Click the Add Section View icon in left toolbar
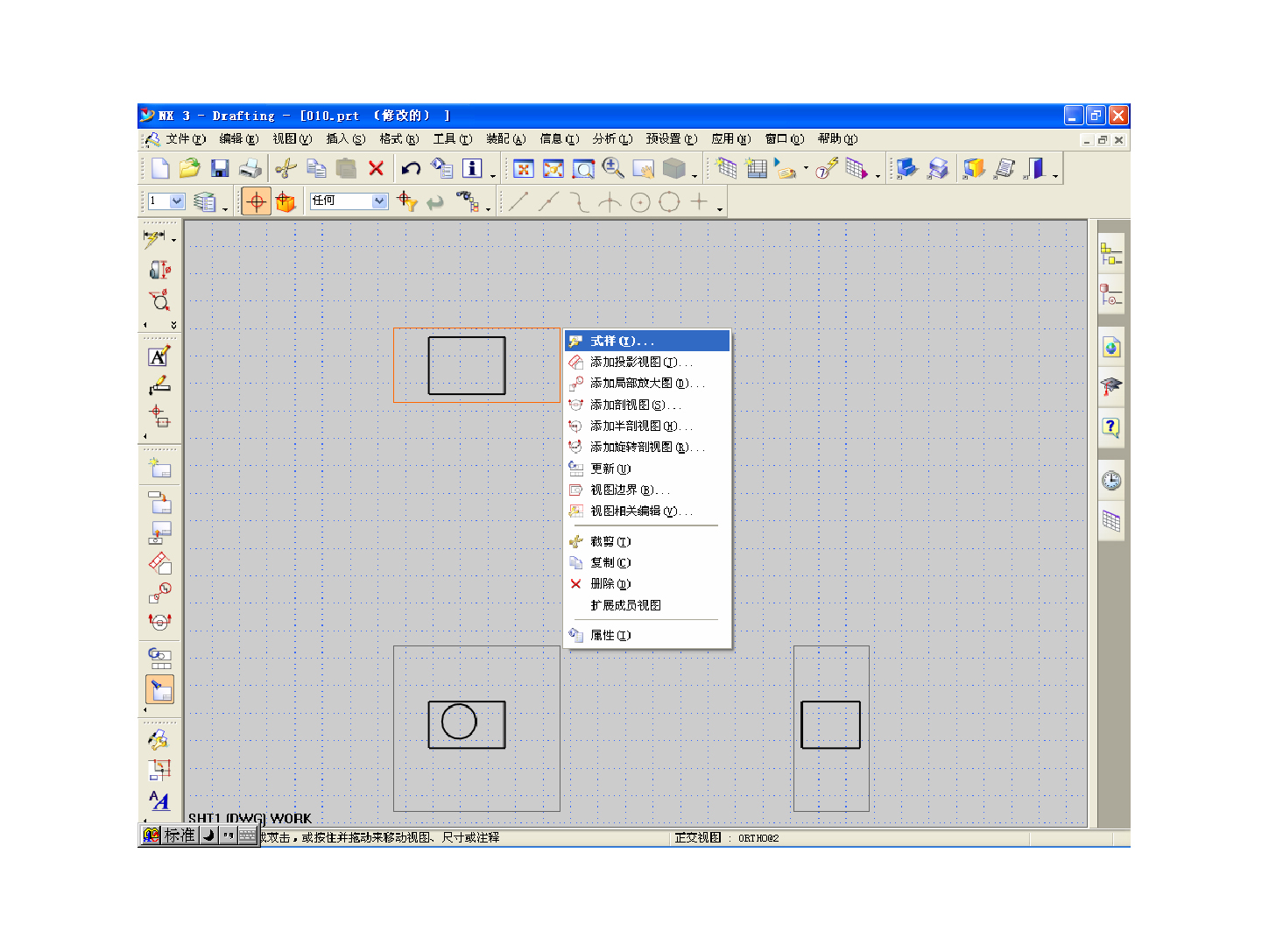1269x952 pixels. (x=159, y=621)
